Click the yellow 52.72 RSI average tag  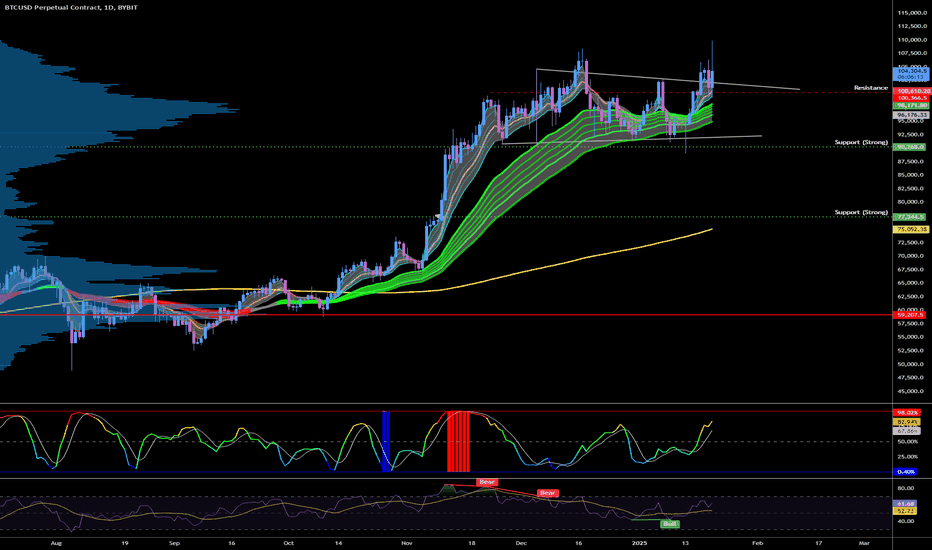click(905, 511)
